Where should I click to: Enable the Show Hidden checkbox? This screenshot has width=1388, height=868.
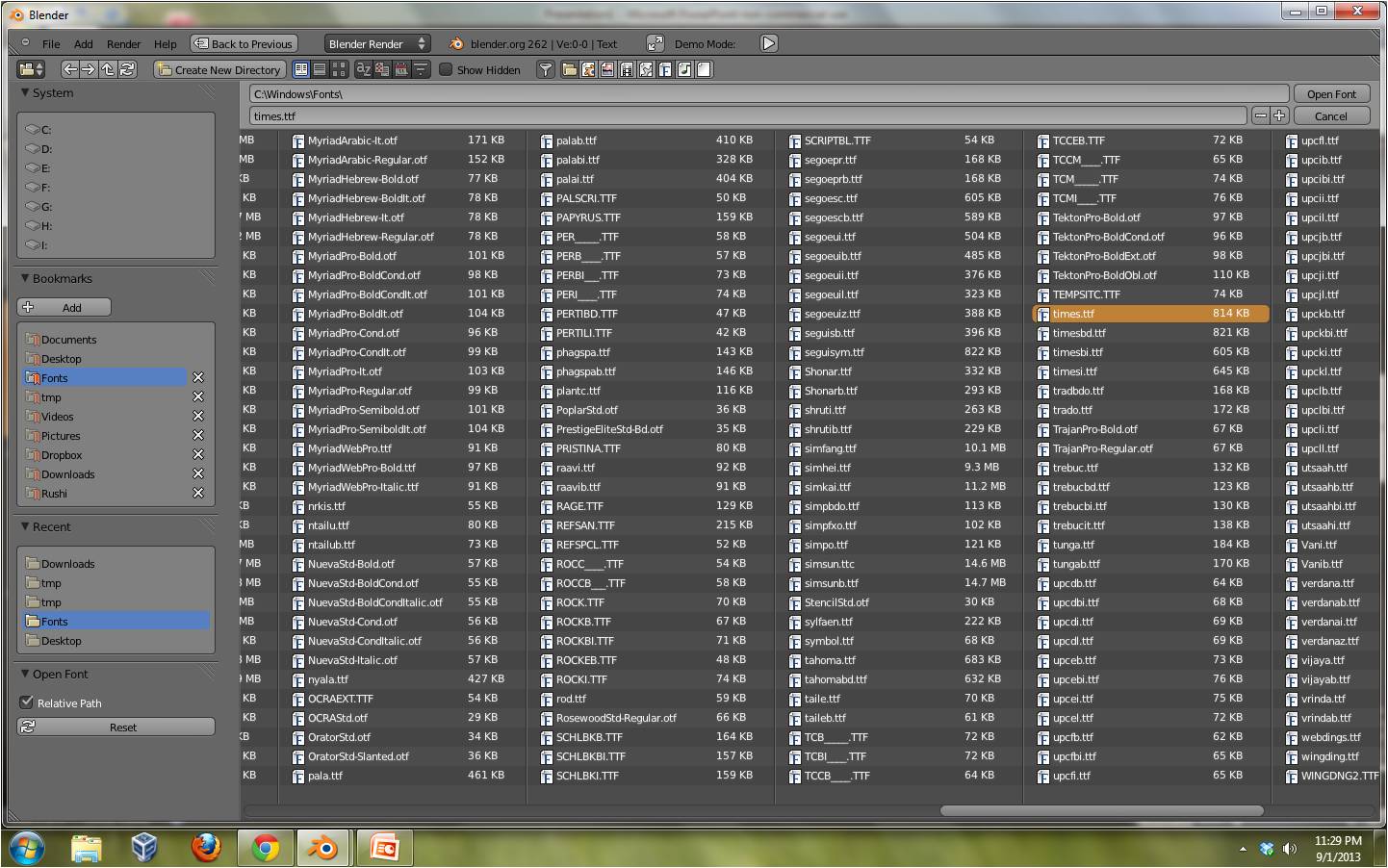click(x=446, y=69)
